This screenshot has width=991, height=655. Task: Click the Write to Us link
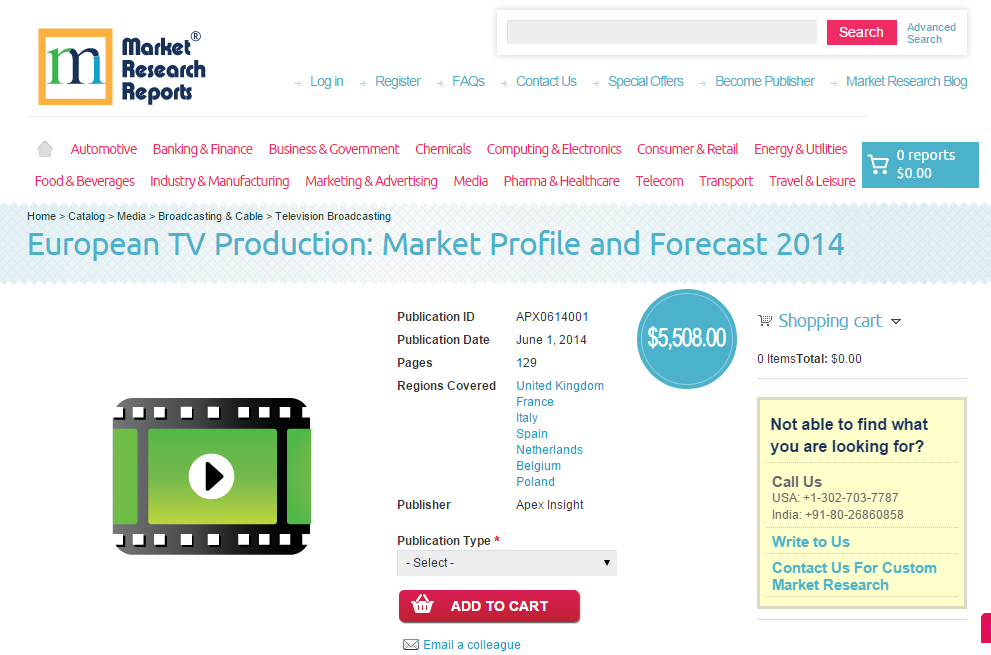point(810,541)
